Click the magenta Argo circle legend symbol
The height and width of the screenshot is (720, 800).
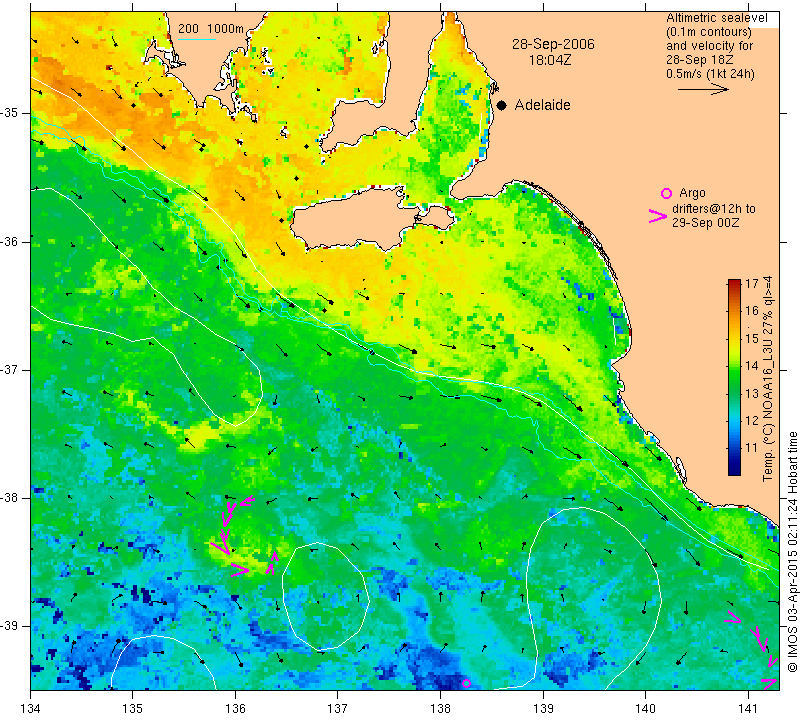666,193
